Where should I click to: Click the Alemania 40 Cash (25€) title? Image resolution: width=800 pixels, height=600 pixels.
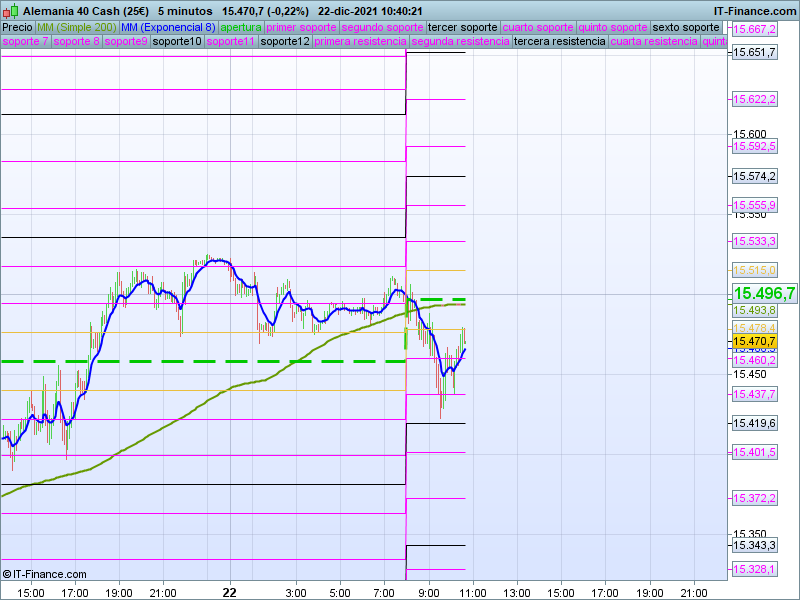(86, 11)
